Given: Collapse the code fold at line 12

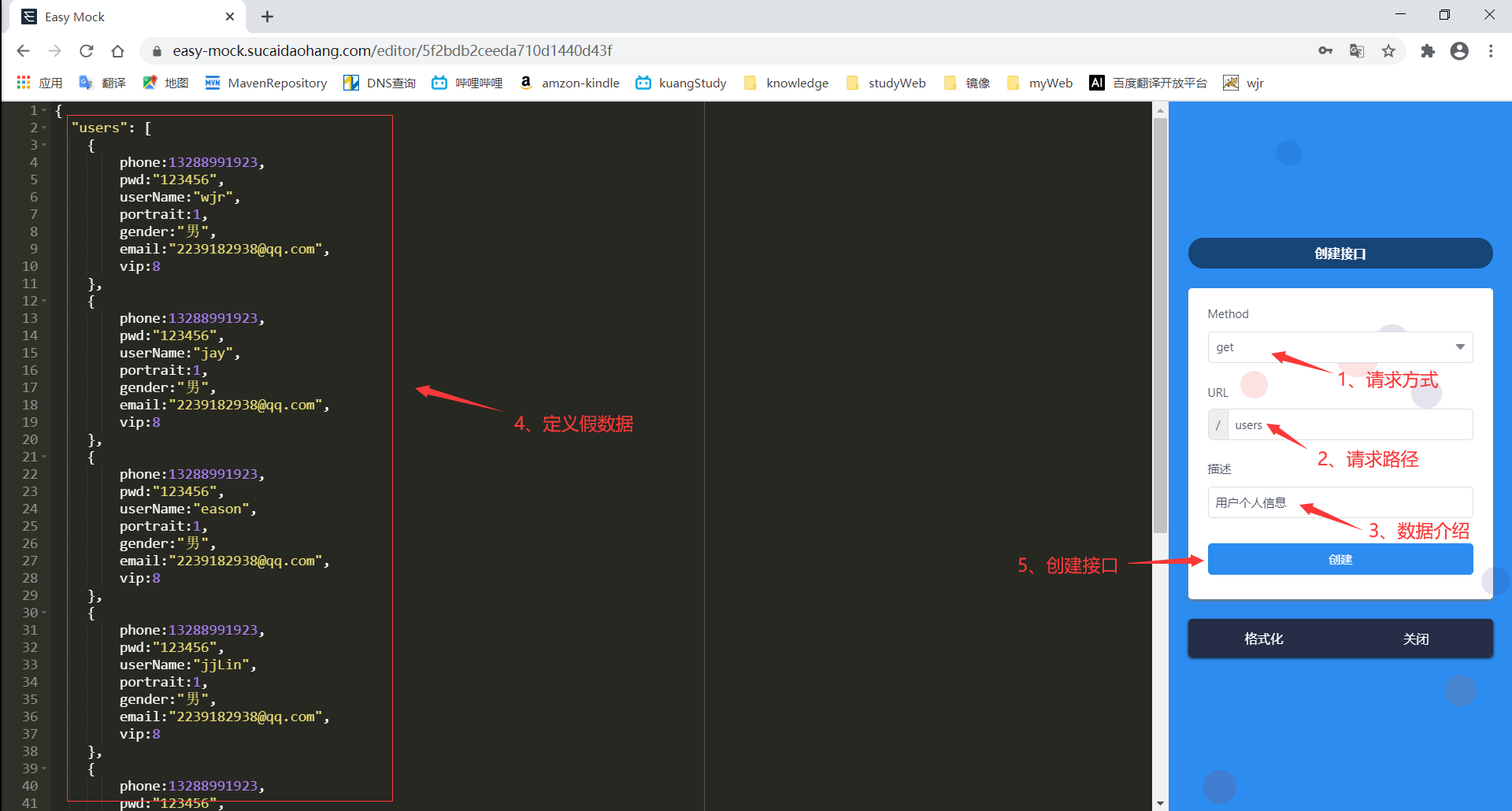Looking at the screenshot, I should tap(44, 301).
